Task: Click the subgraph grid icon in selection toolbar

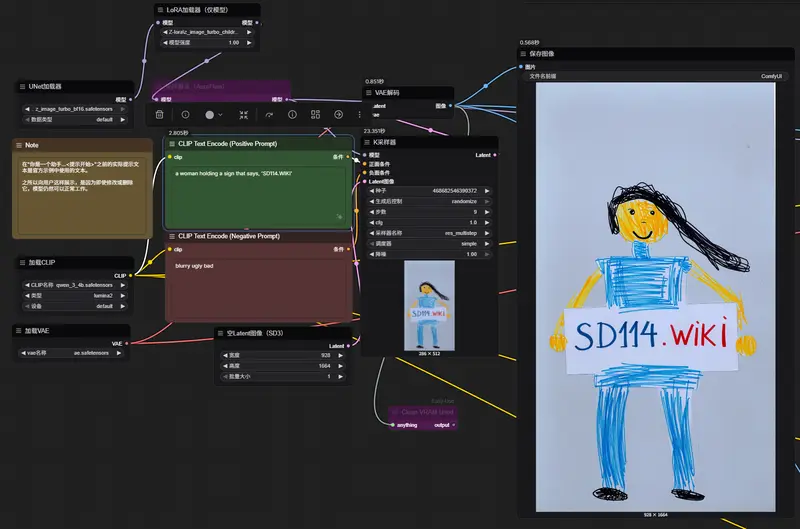Action: (315, 115)
